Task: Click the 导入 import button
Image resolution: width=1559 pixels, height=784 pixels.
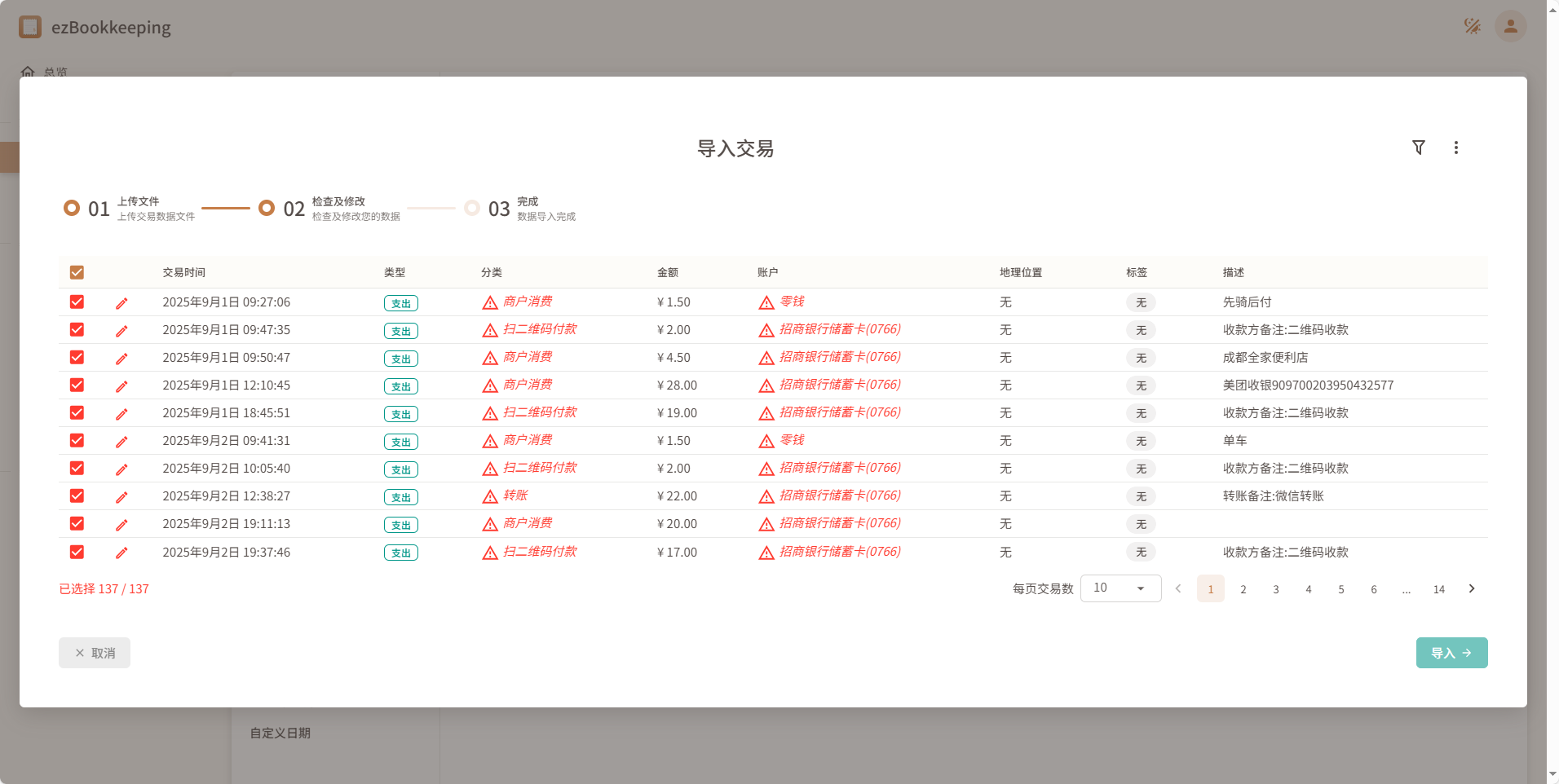Action: click(1451, 652)
